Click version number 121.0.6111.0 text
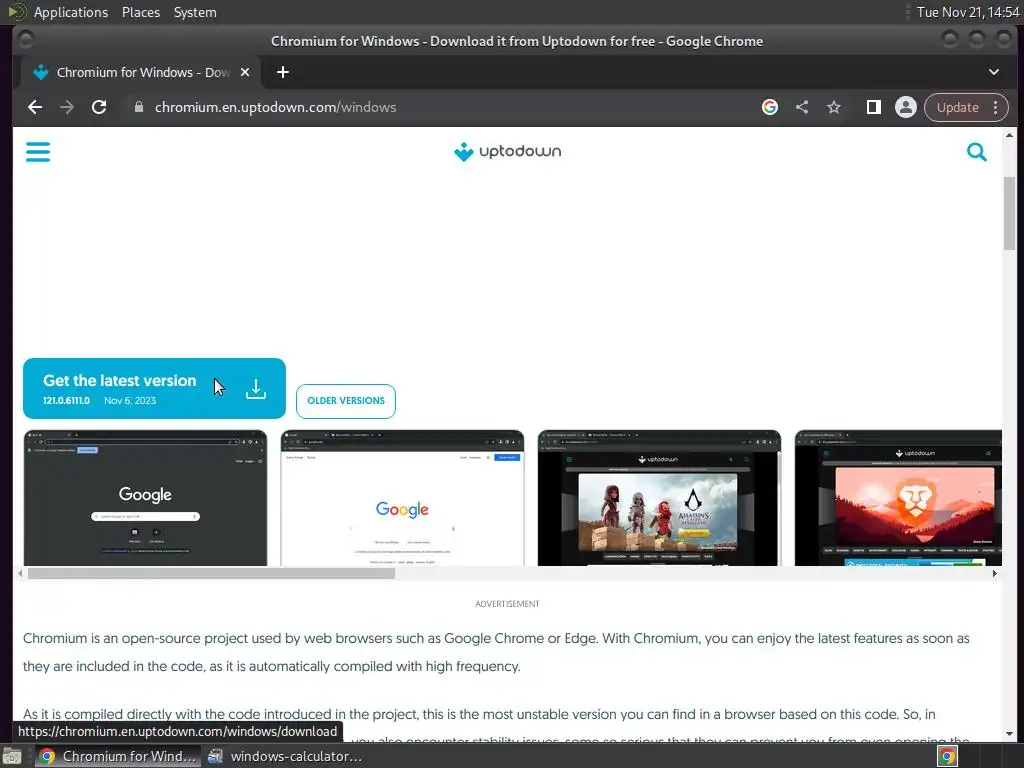This screenshot has height=768, width=1024. (x=66, y=400)
